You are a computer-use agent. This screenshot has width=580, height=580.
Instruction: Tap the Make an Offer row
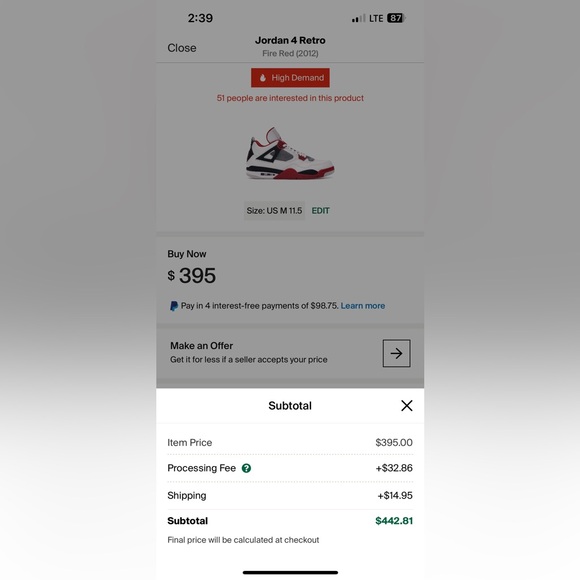point(290,353)
